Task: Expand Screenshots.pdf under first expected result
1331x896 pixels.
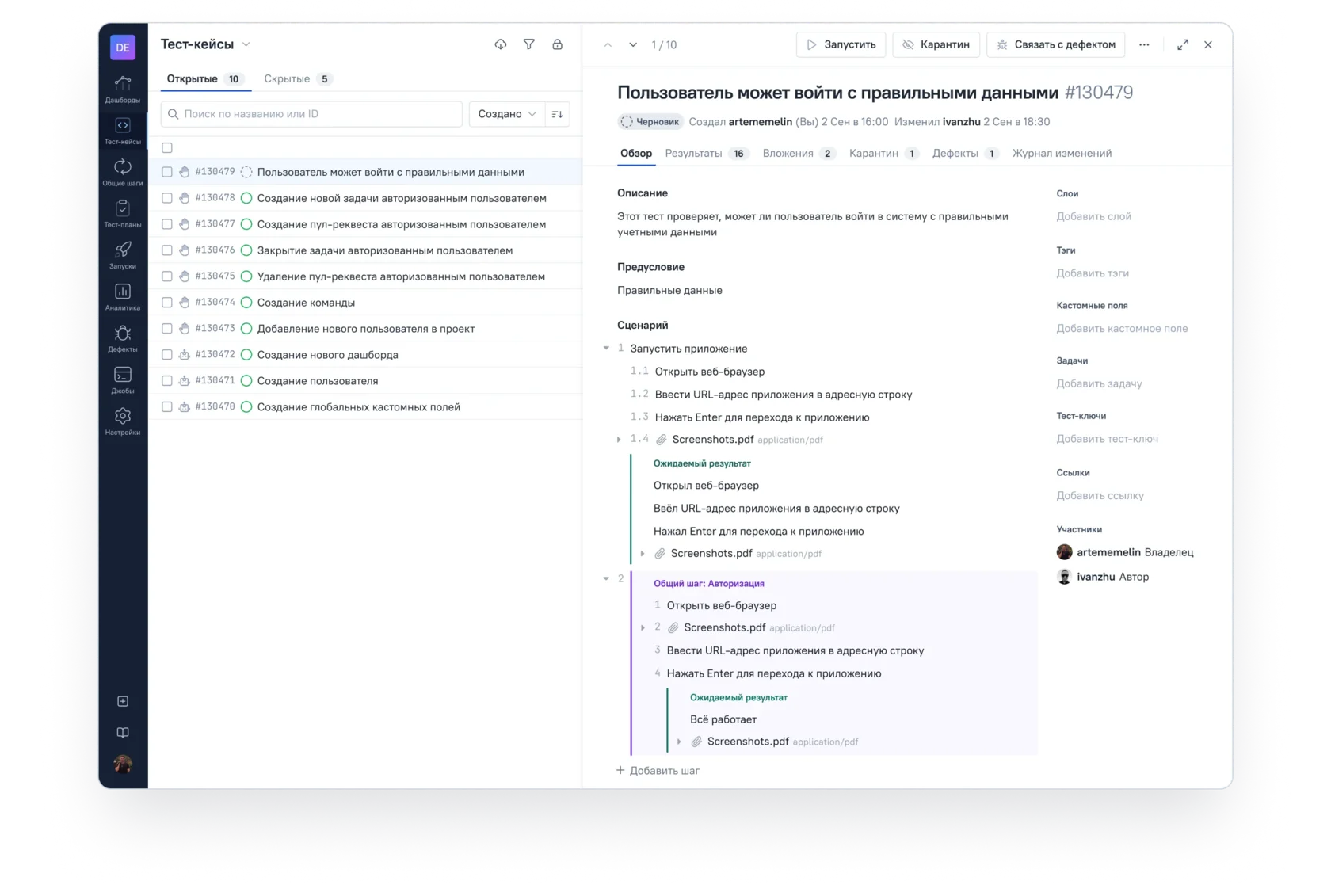Action: pyautogui.click(x=643, y=554)
